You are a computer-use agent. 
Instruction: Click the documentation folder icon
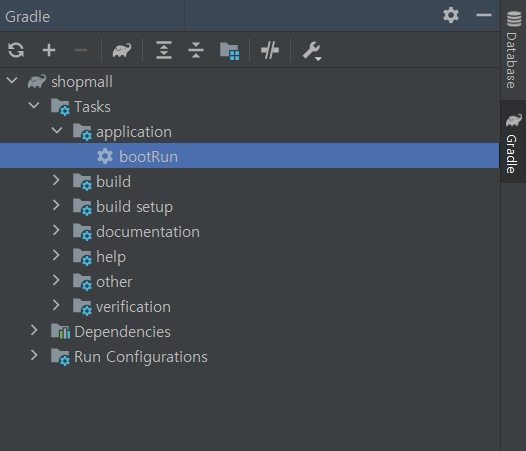click(82, 232)
